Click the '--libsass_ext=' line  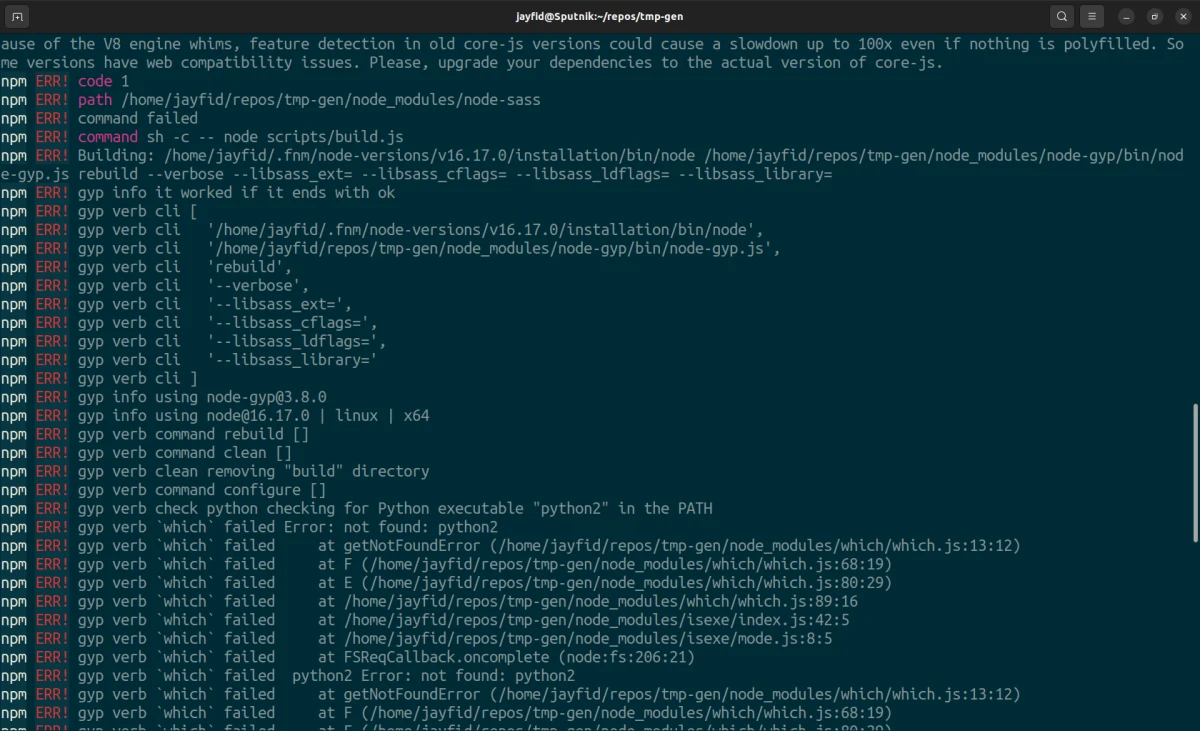176,304
